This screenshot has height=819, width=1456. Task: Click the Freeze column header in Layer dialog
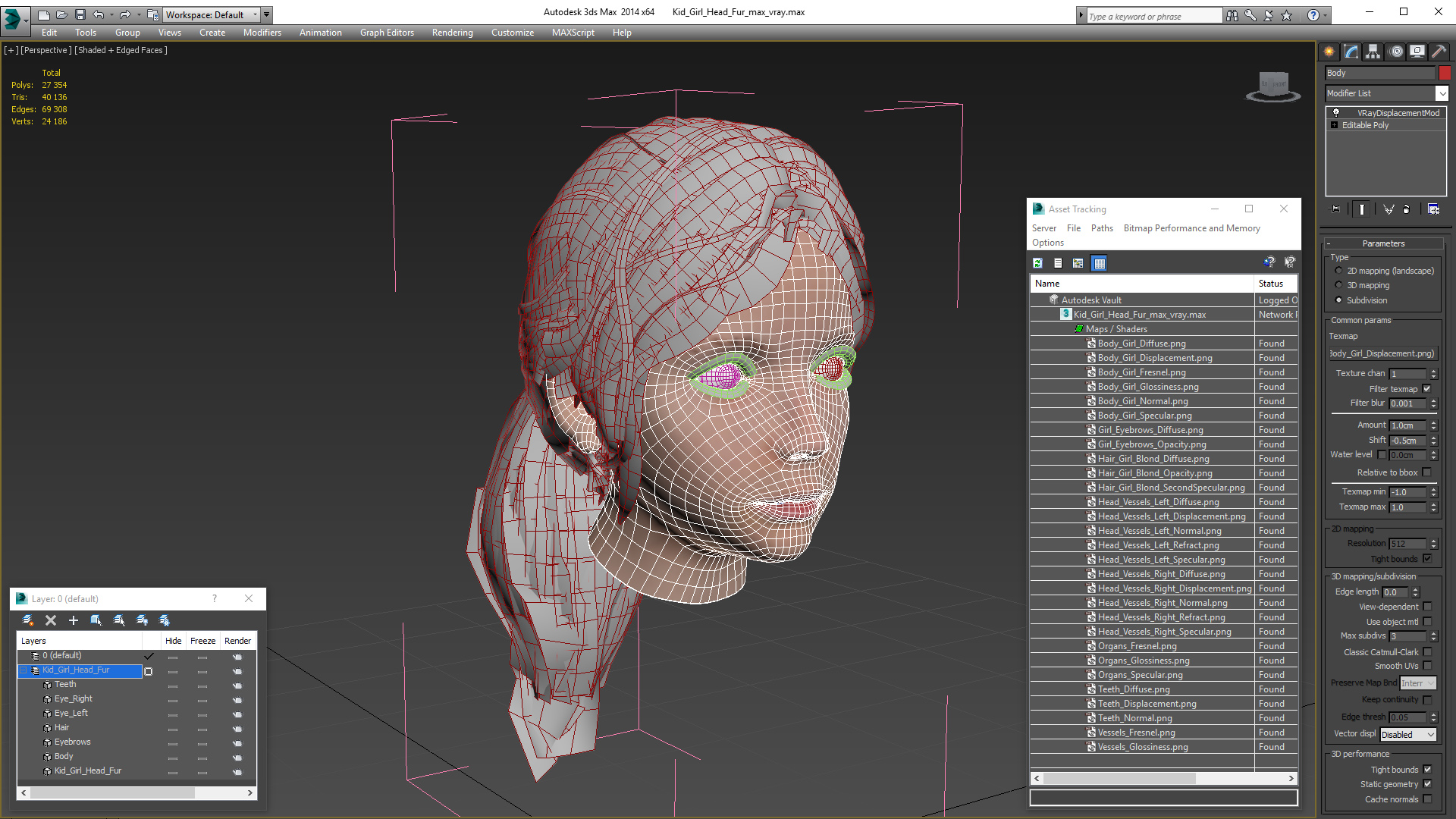click(x=202, y=641)
